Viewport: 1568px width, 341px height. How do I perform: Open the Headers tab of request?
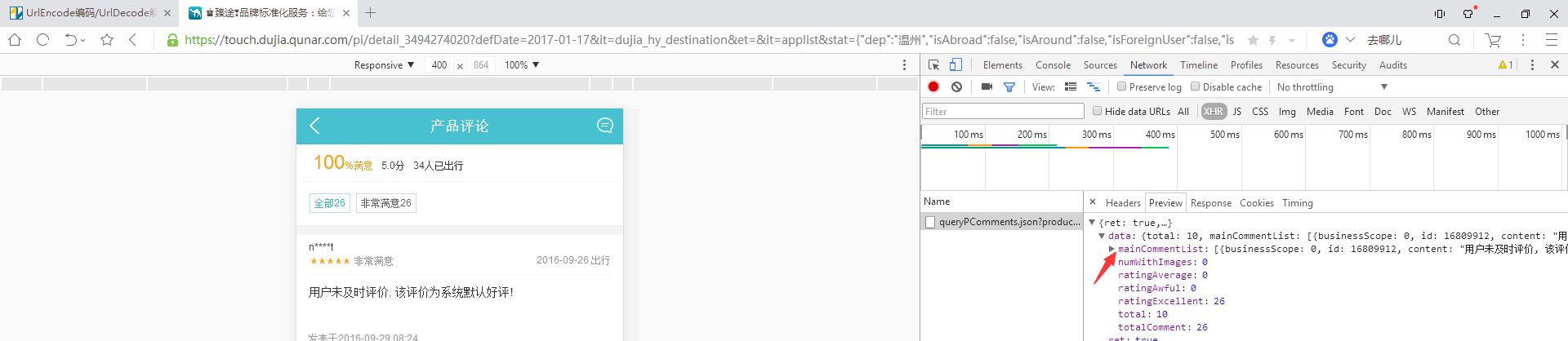coord(1123,203)
